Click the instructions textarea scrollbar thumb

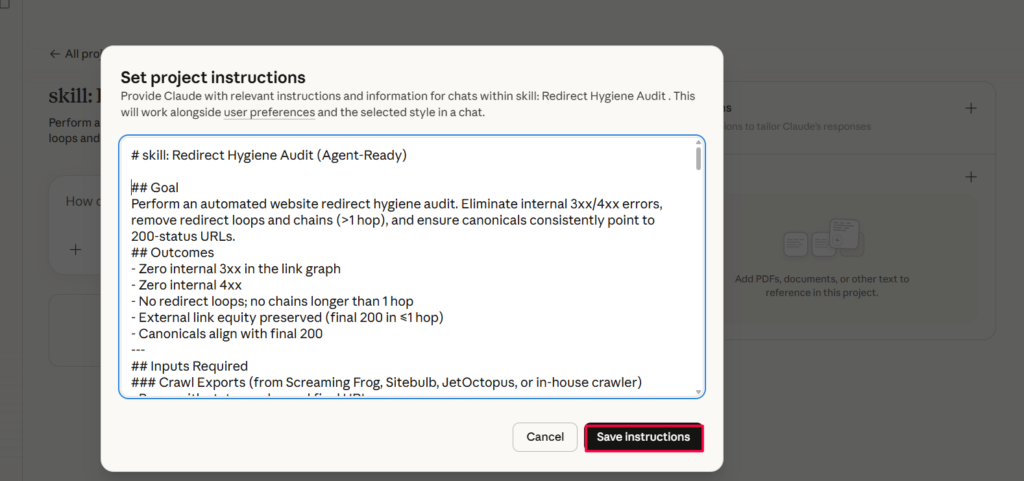698,159
